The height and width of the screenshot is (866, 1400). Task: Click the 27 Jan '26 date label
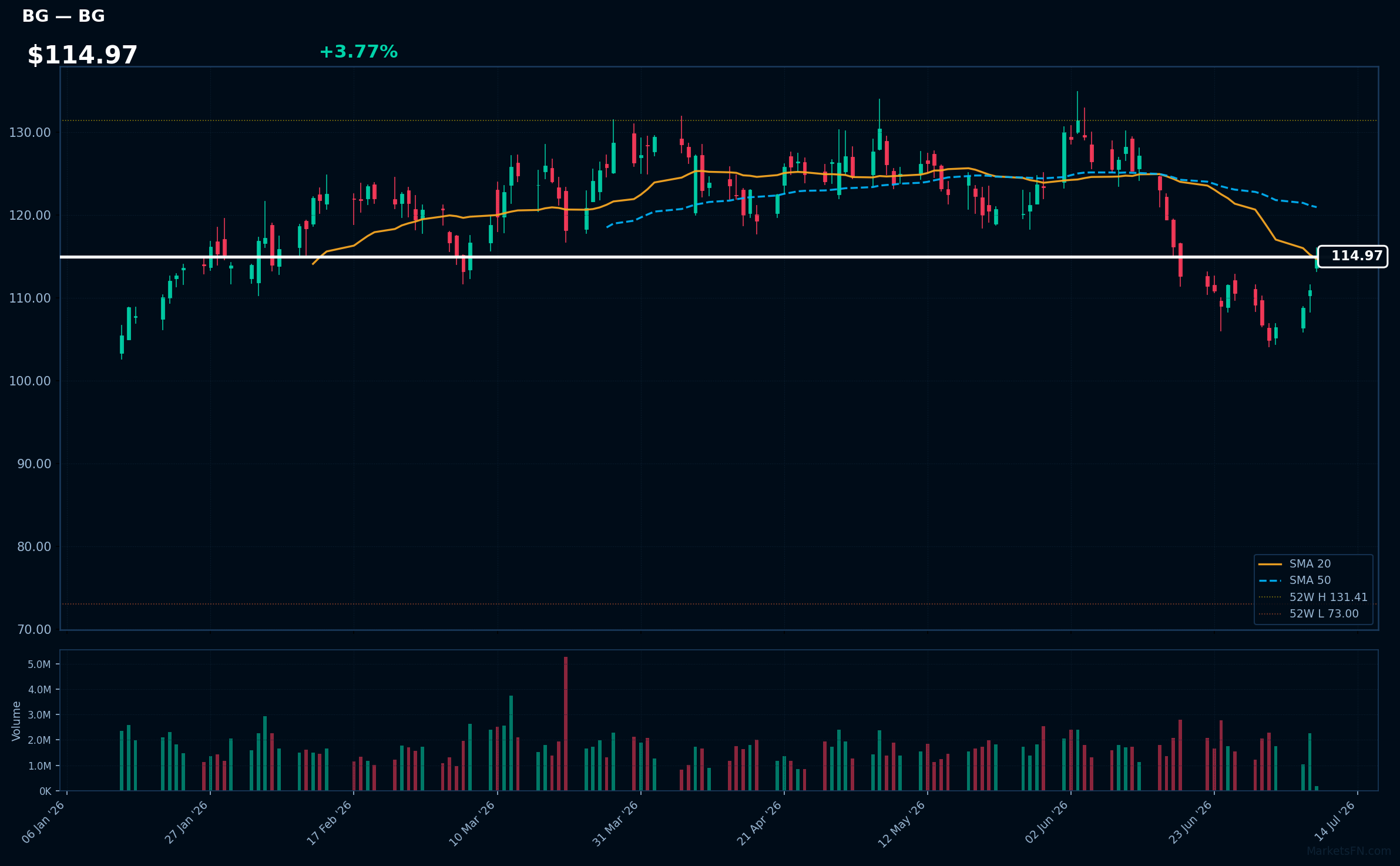(x=187, y=823)
